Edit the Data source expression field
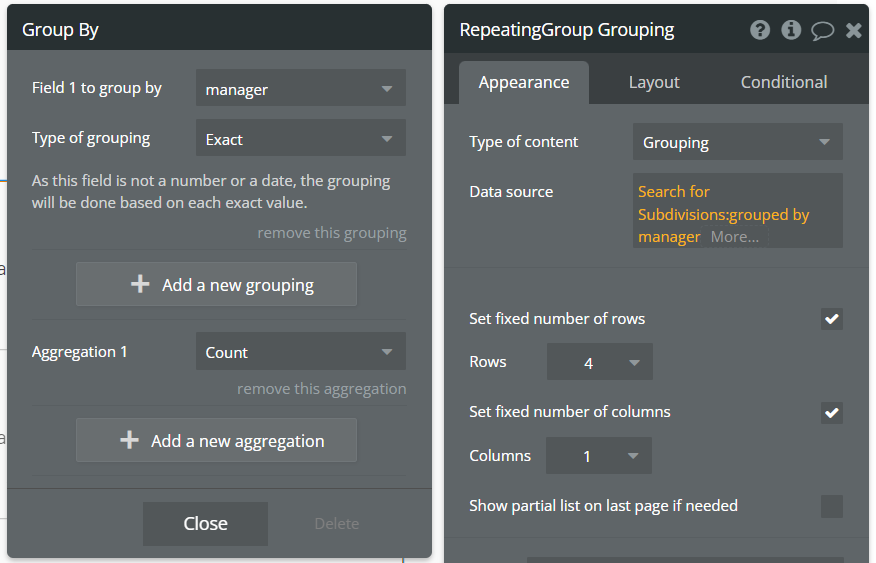The height and width of the screenshot is (563, 876). (x=737, y=213)
